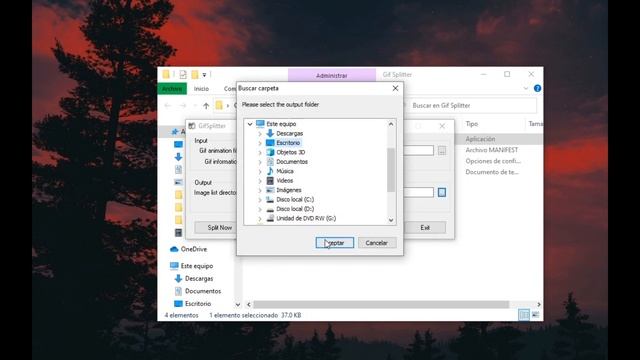
Task: Click the input file browse button in GifSplitter
Action: (442, 151)
